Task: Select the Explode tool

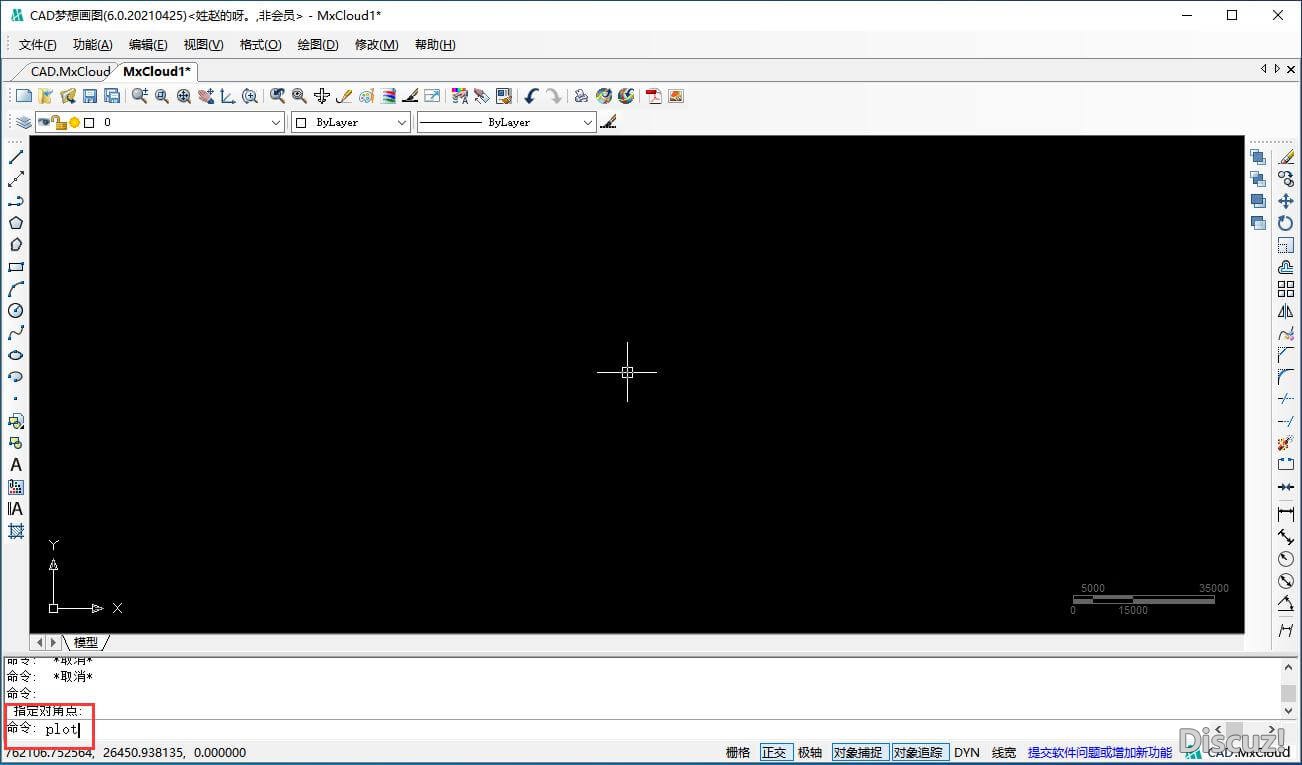Action: click(x=1286, y=443)
